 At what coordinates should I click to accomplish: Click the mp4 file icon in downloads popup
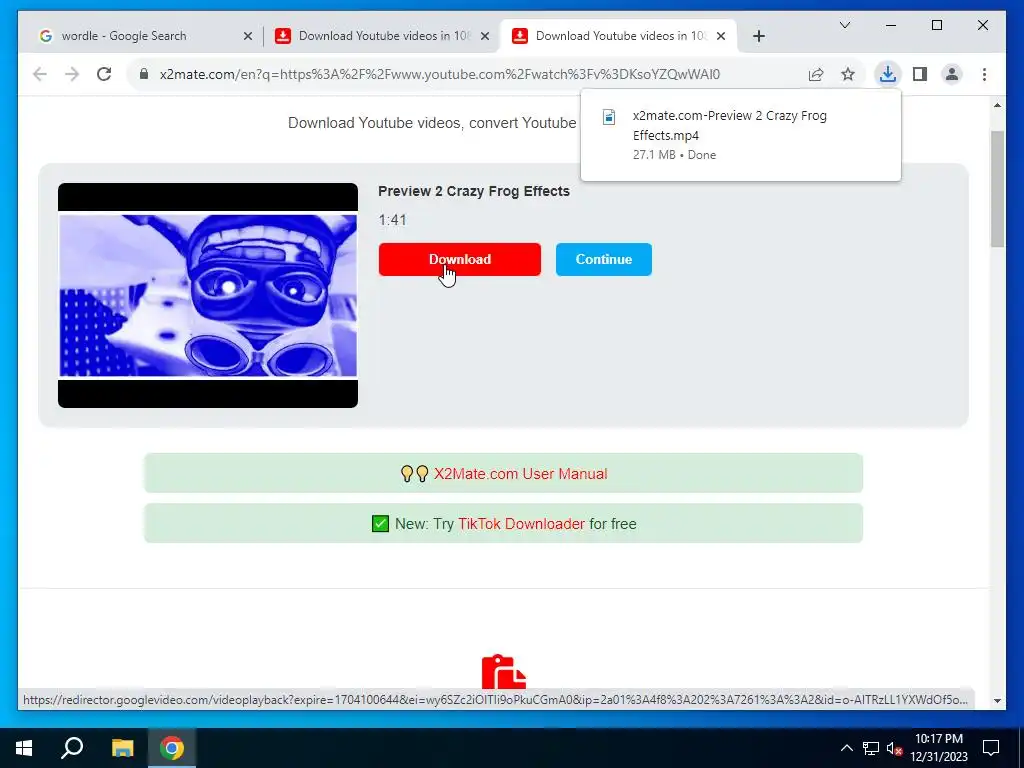[x=609, y=117]
